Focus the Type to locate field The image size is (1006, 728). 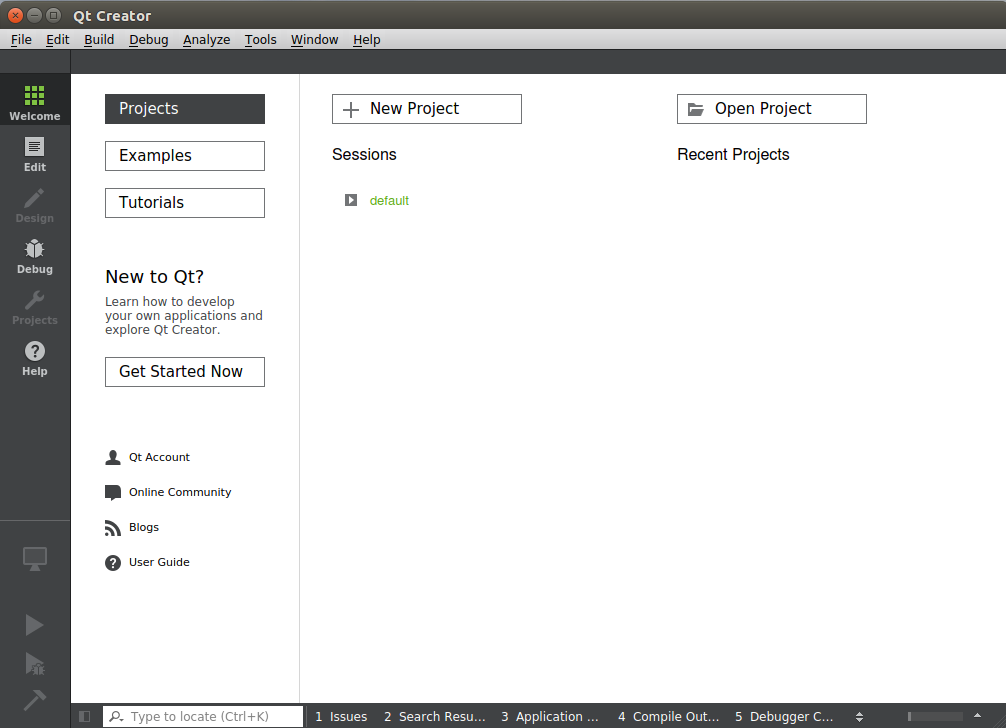pyautogui.click(x=203, y=716)
